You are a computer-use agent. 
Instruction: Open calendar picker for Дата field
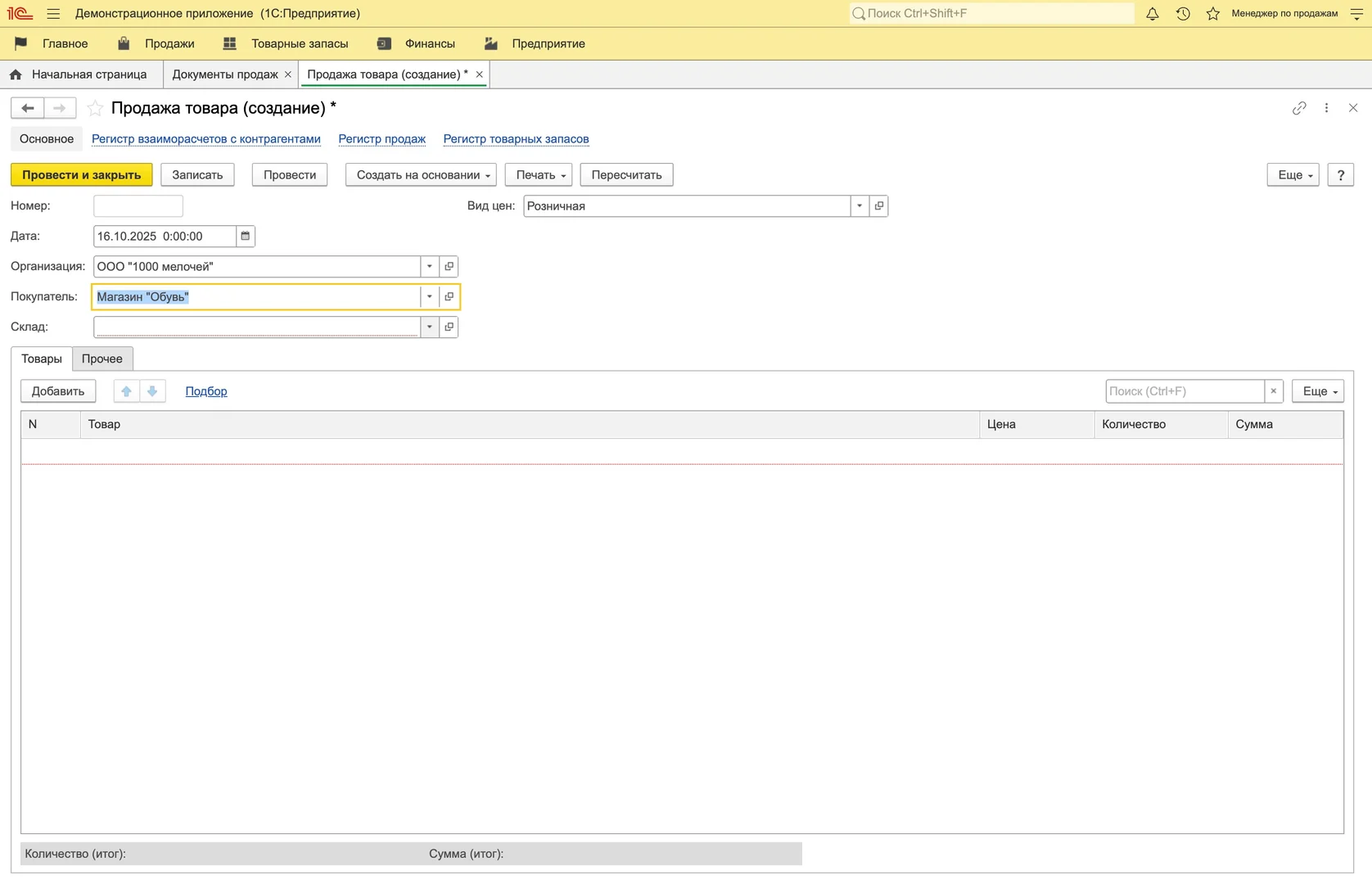[245, 237]
